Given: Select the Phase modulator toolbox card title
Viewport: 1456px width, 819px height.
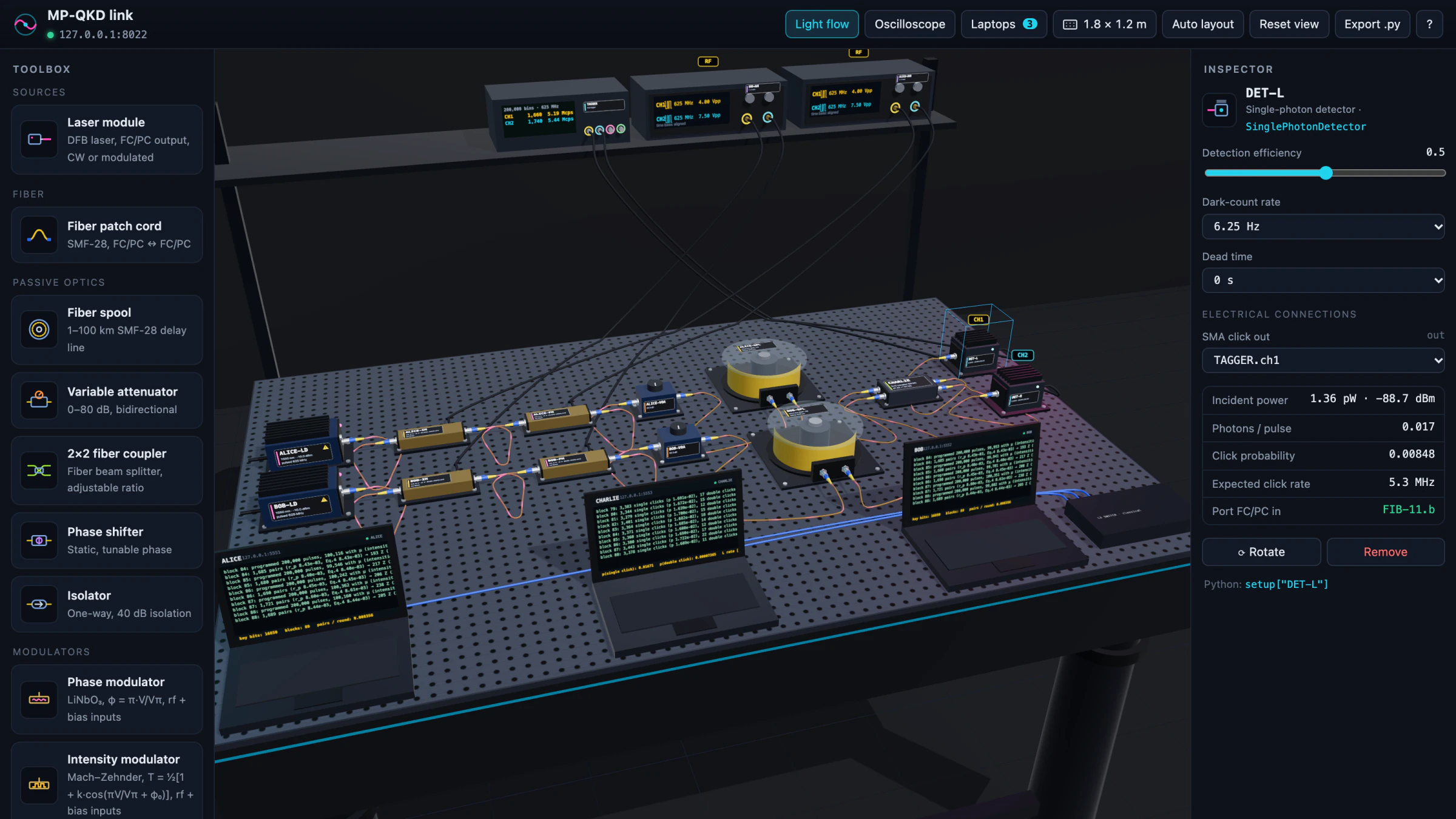Looking at the screenshot, I should pos(116,682).
